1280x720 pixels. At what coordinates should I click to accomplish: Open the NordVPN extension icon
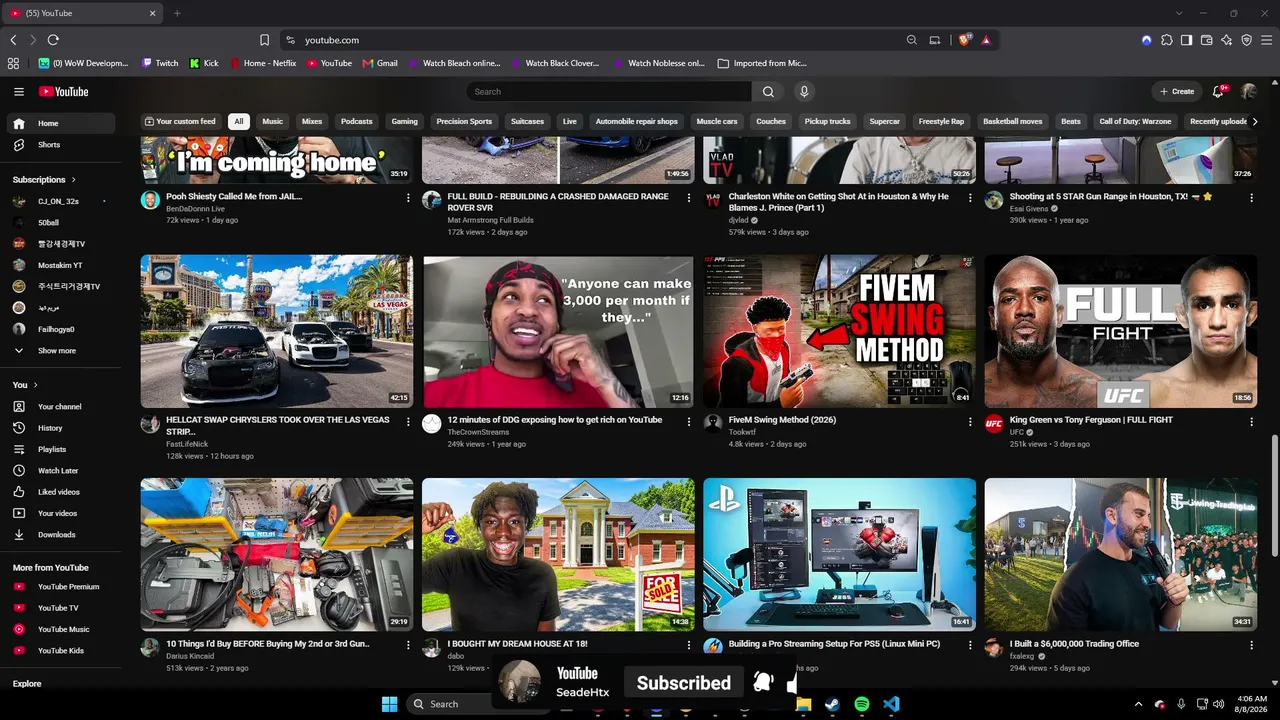point(1146,40)
